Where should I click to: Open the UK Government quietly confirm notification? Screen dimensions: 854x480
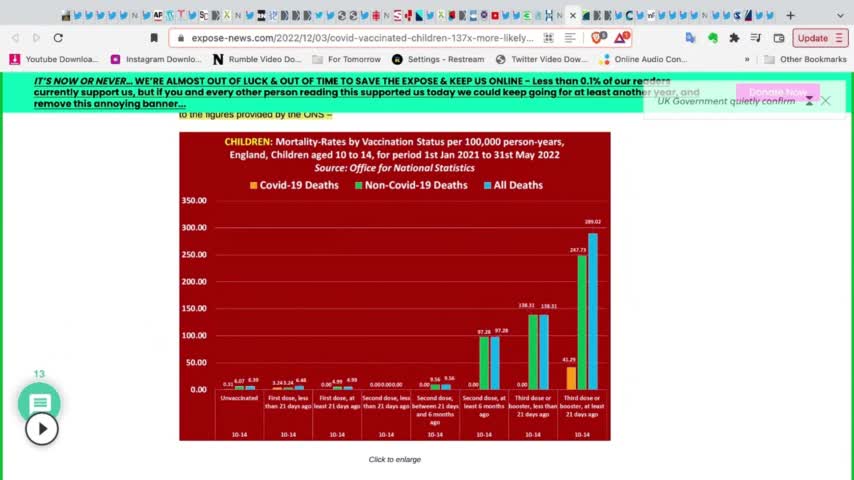[726, 101]
